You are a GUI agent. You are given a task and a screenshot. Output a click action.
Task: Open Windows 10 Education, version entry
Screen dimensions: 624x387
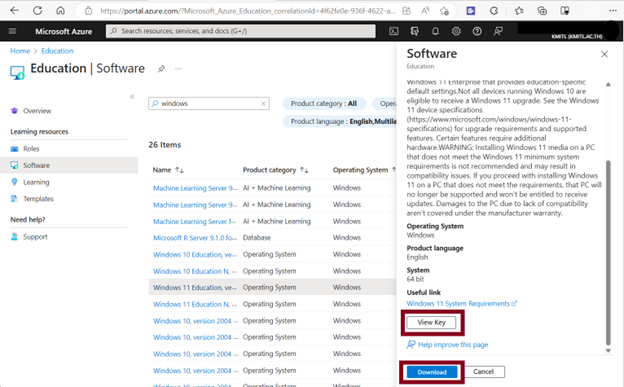[x=195, y=254]
